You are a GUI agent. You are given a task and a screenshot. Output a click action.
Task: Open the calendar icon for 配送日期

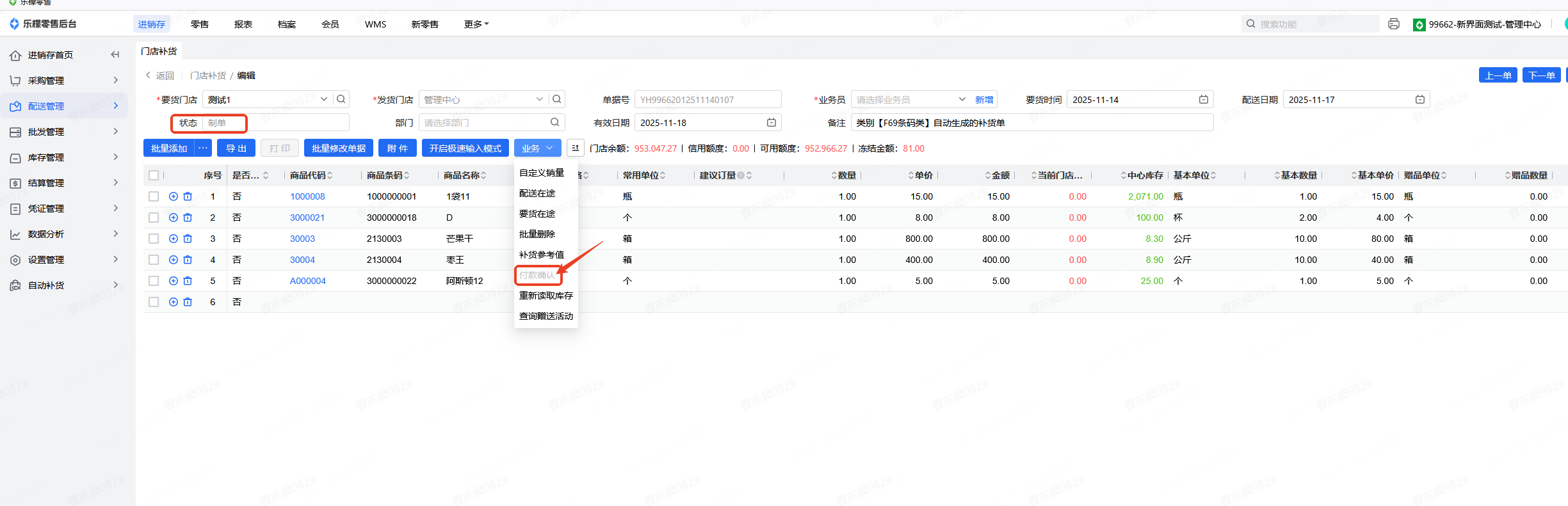tap(1419, 100)
